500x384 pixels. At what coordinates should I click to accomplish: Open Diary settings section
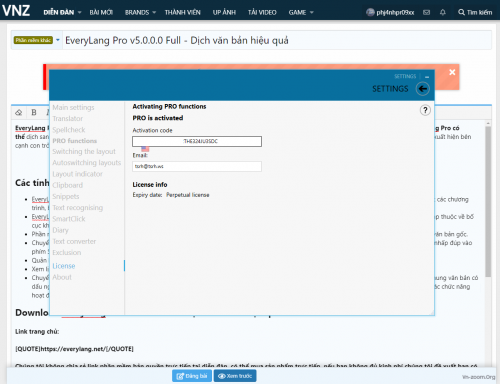tap(60, 230)
